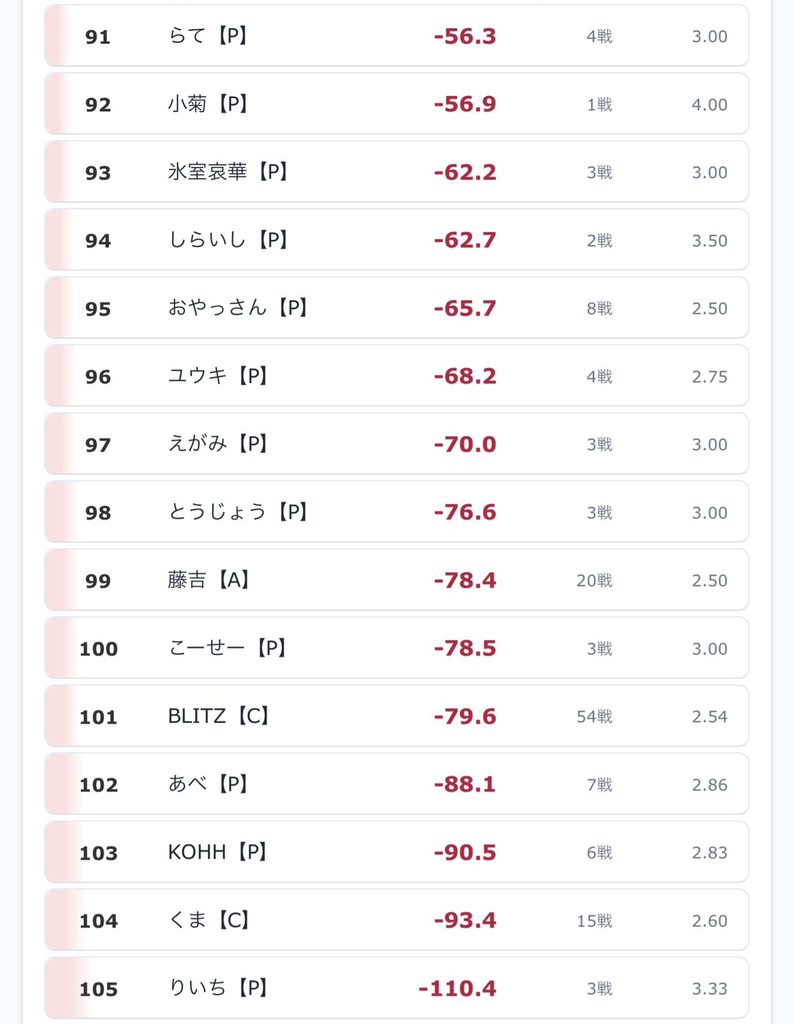793x1024 pixels.
Task: Open 藤吉【A】 player entry
Action: 396,580
